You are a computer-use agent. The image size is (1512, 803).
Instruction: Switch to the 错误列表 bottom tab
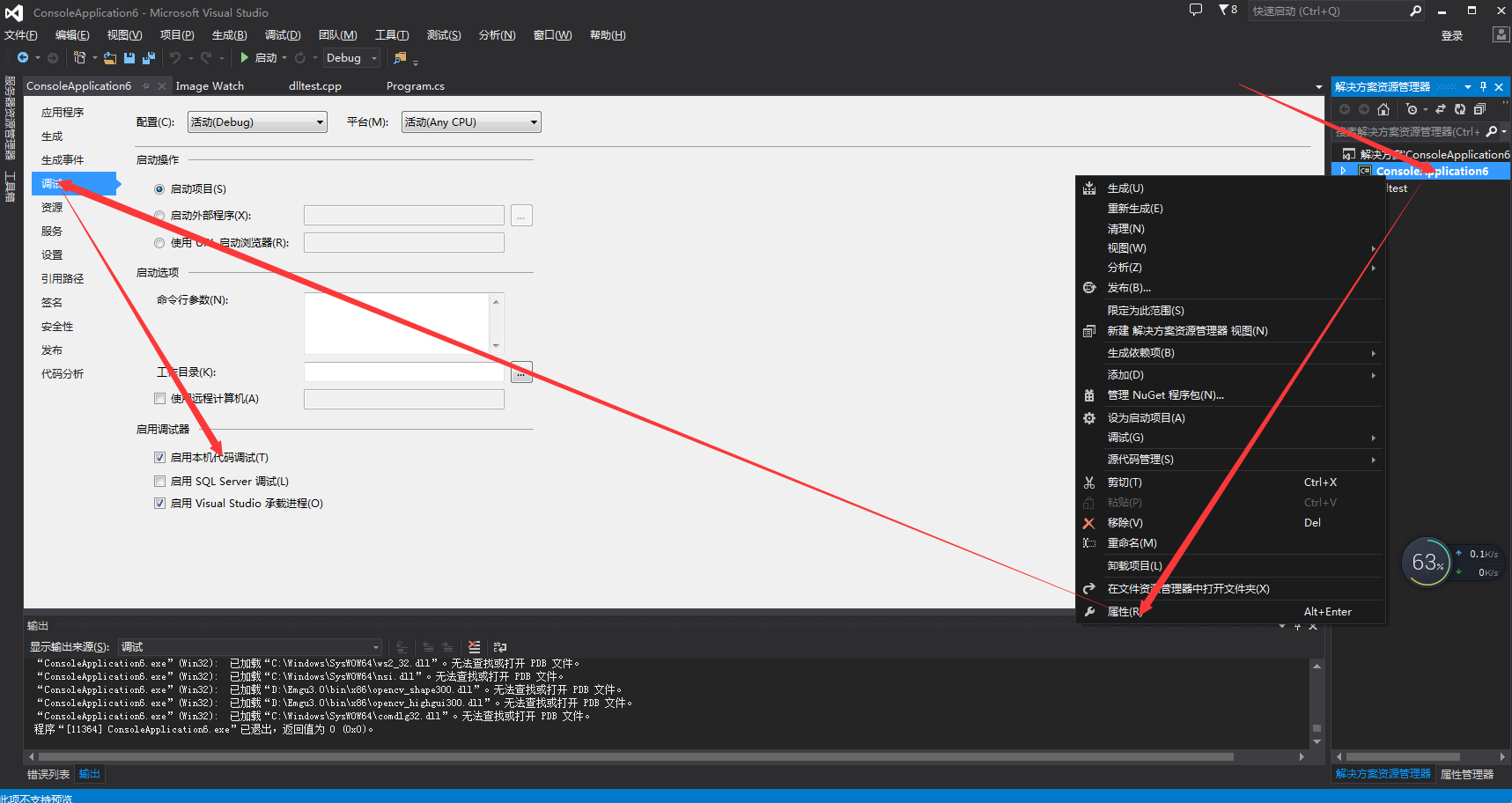[x=48, y=774]
